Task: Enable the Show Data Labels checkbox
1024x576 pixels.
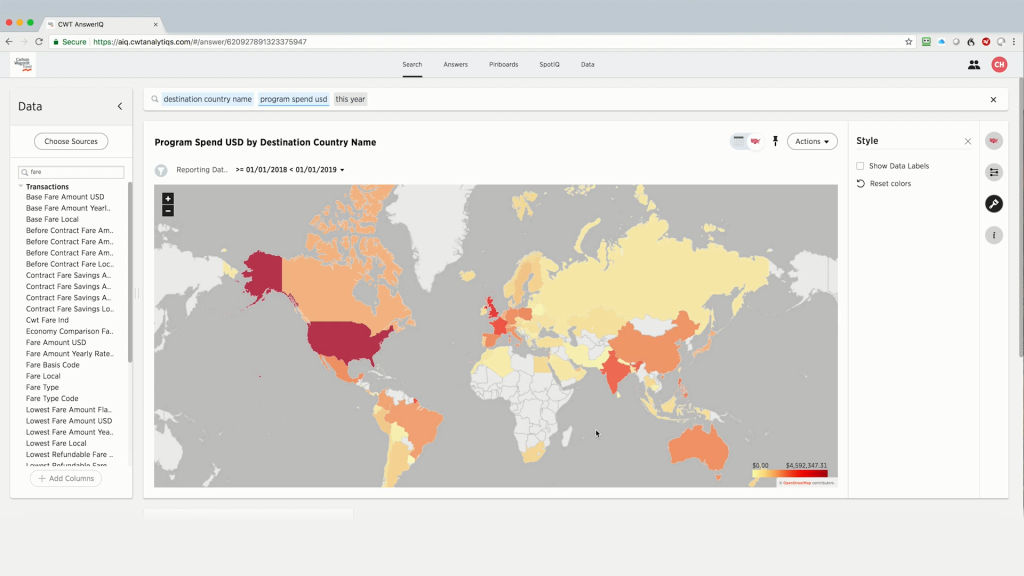Action: [860, 166]
